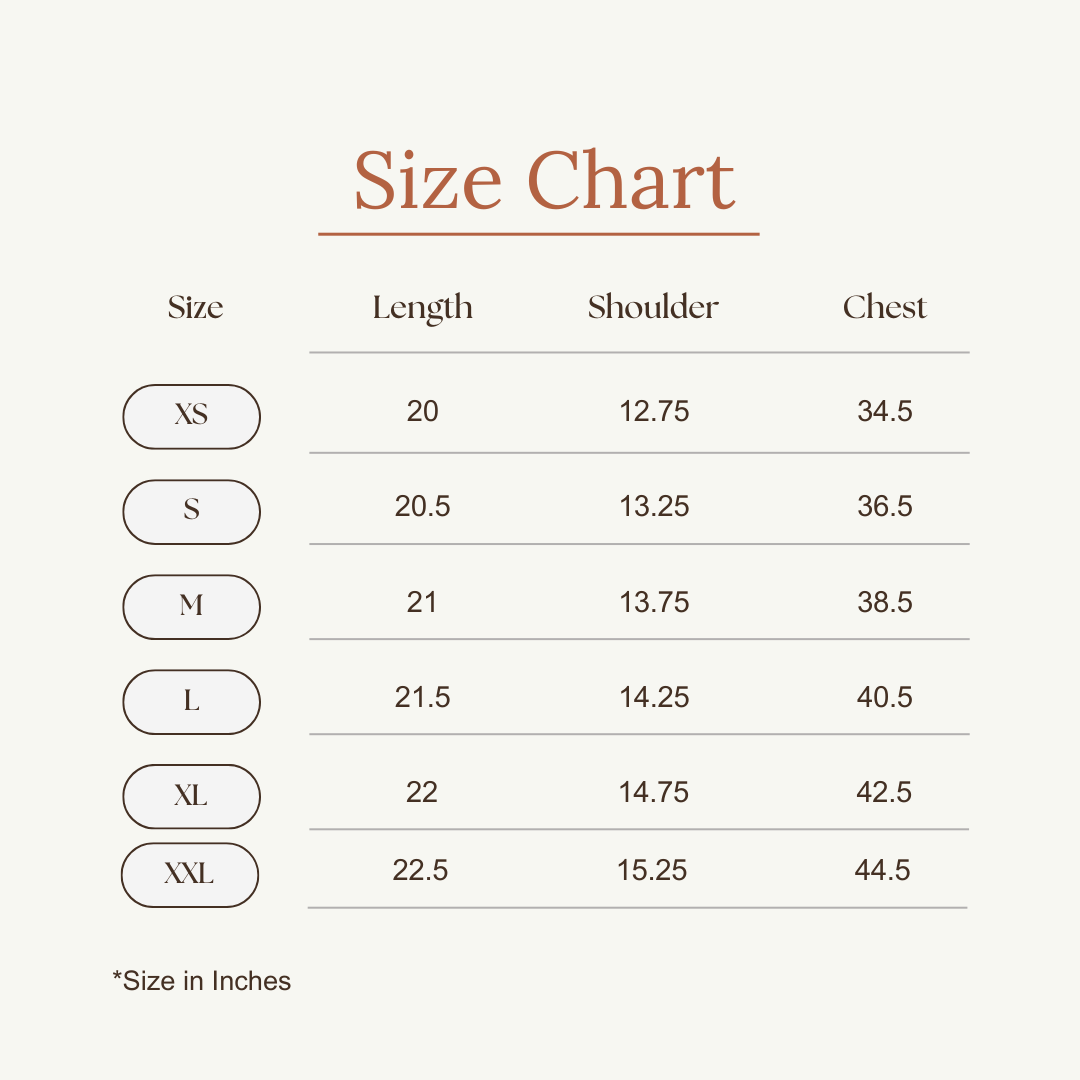Click the L chest value 40.5

(x=885, y=697)
